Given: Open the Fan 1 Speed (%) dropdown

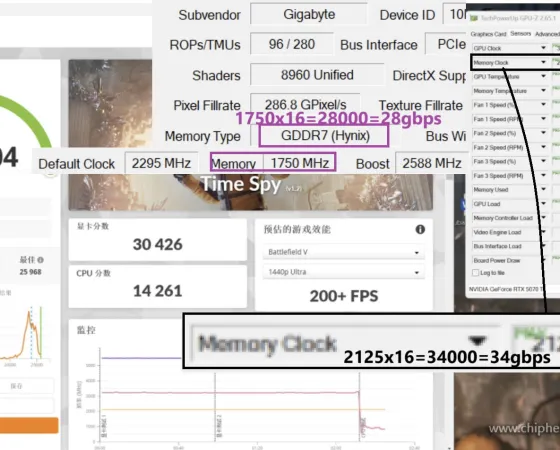Looking at the screenshot, I should (543, 104).
